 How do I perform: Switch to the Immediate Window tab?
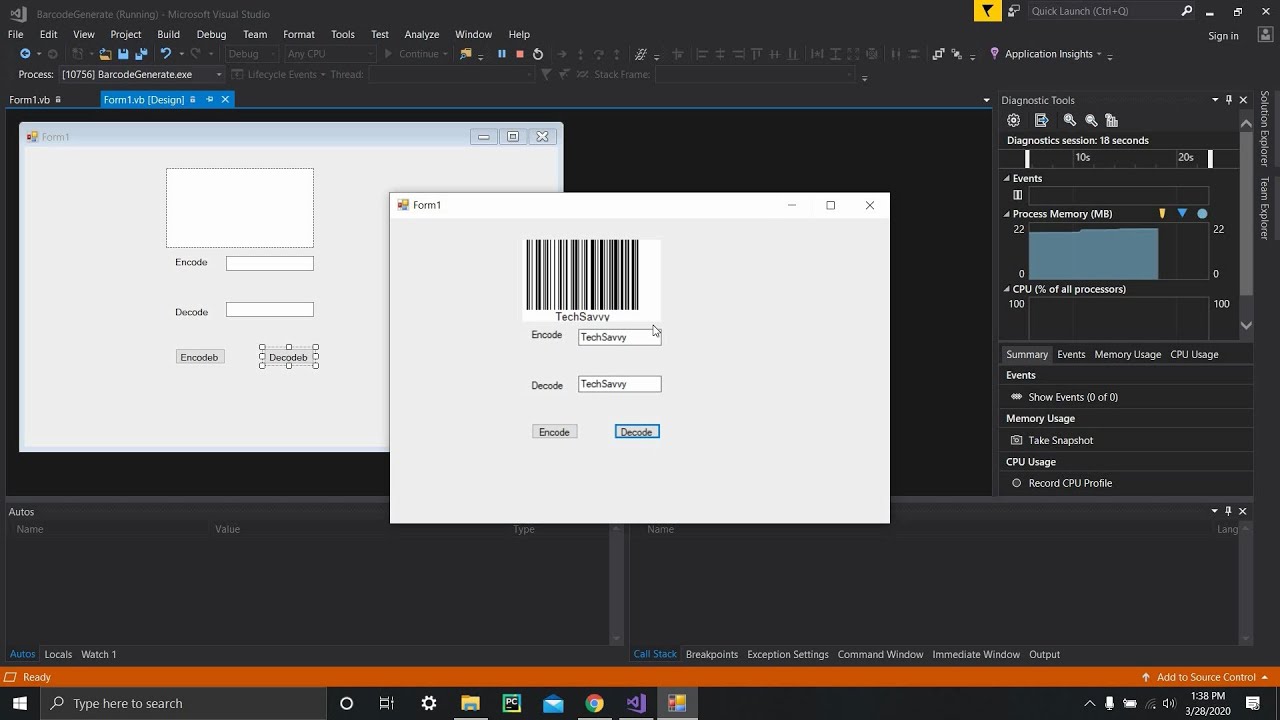point(975,654)
